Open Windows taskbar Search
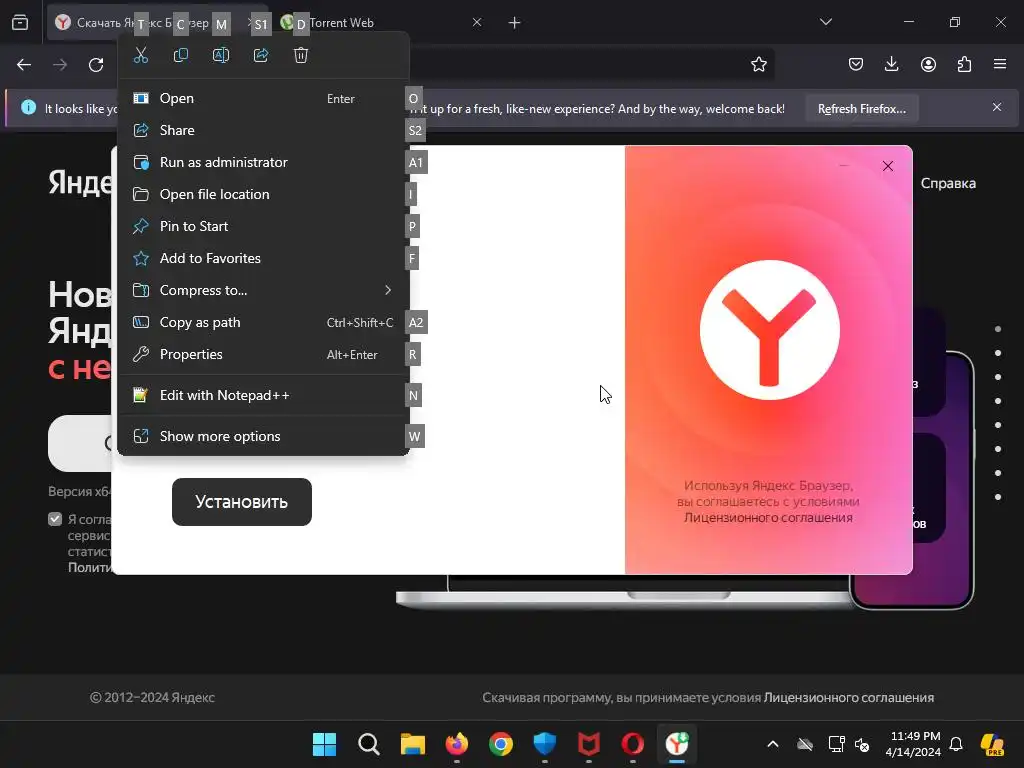1024x768 pixels. click(368, 744)
